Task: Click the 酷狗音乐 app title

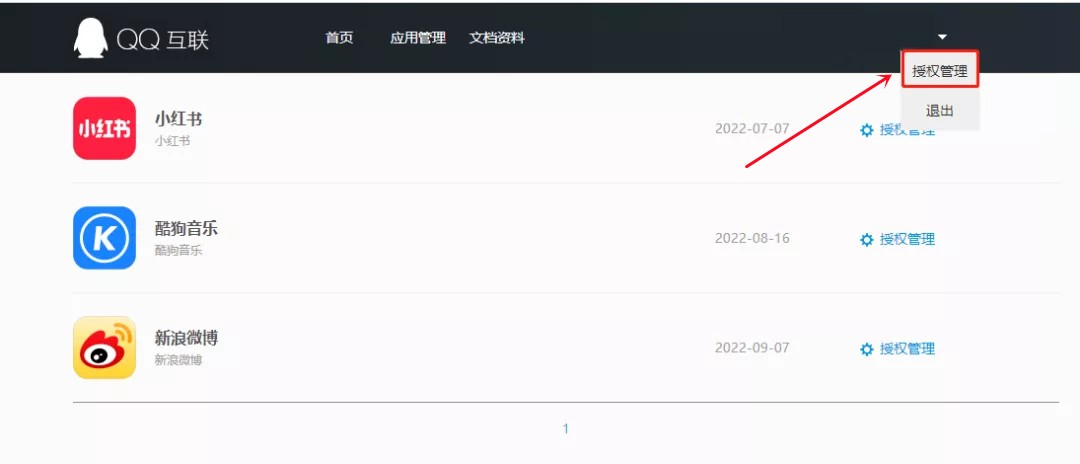Action: pos(186,229)
